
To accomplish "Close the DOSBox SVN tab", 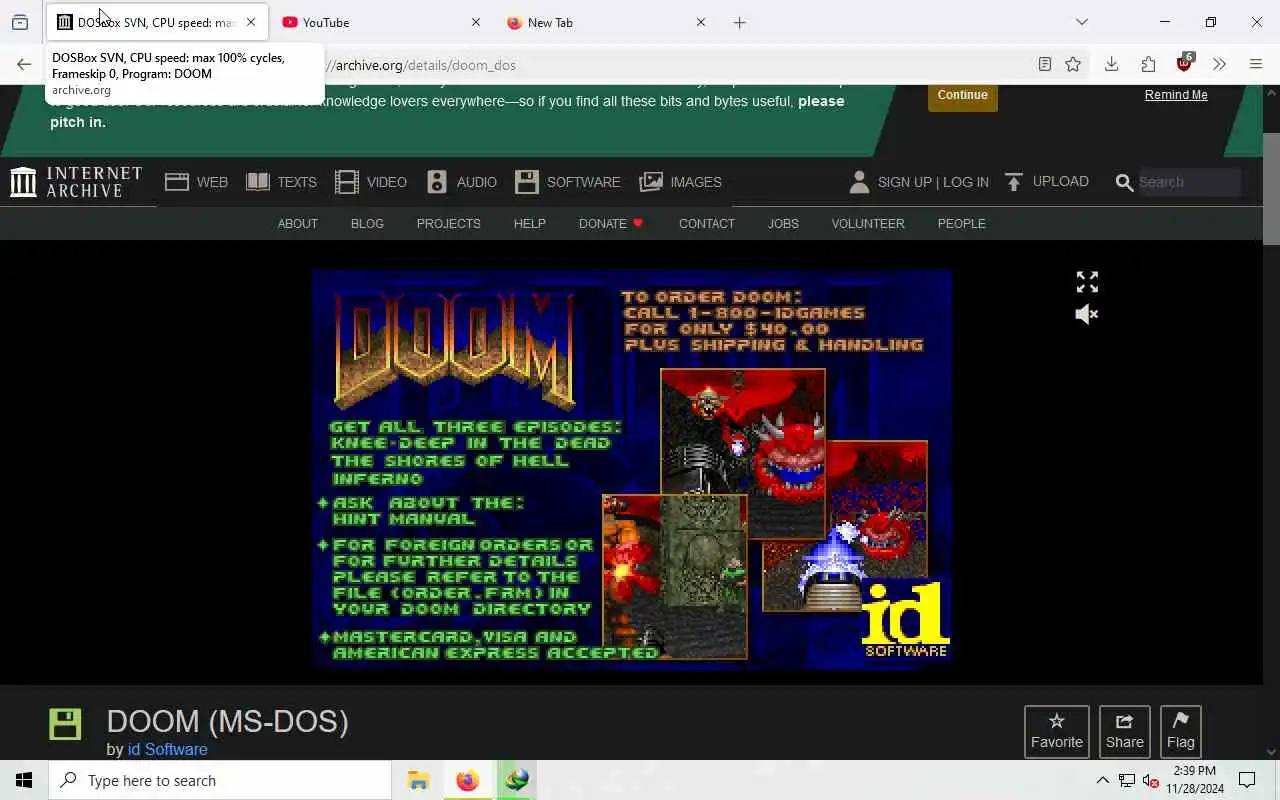I will click(251, 22).
